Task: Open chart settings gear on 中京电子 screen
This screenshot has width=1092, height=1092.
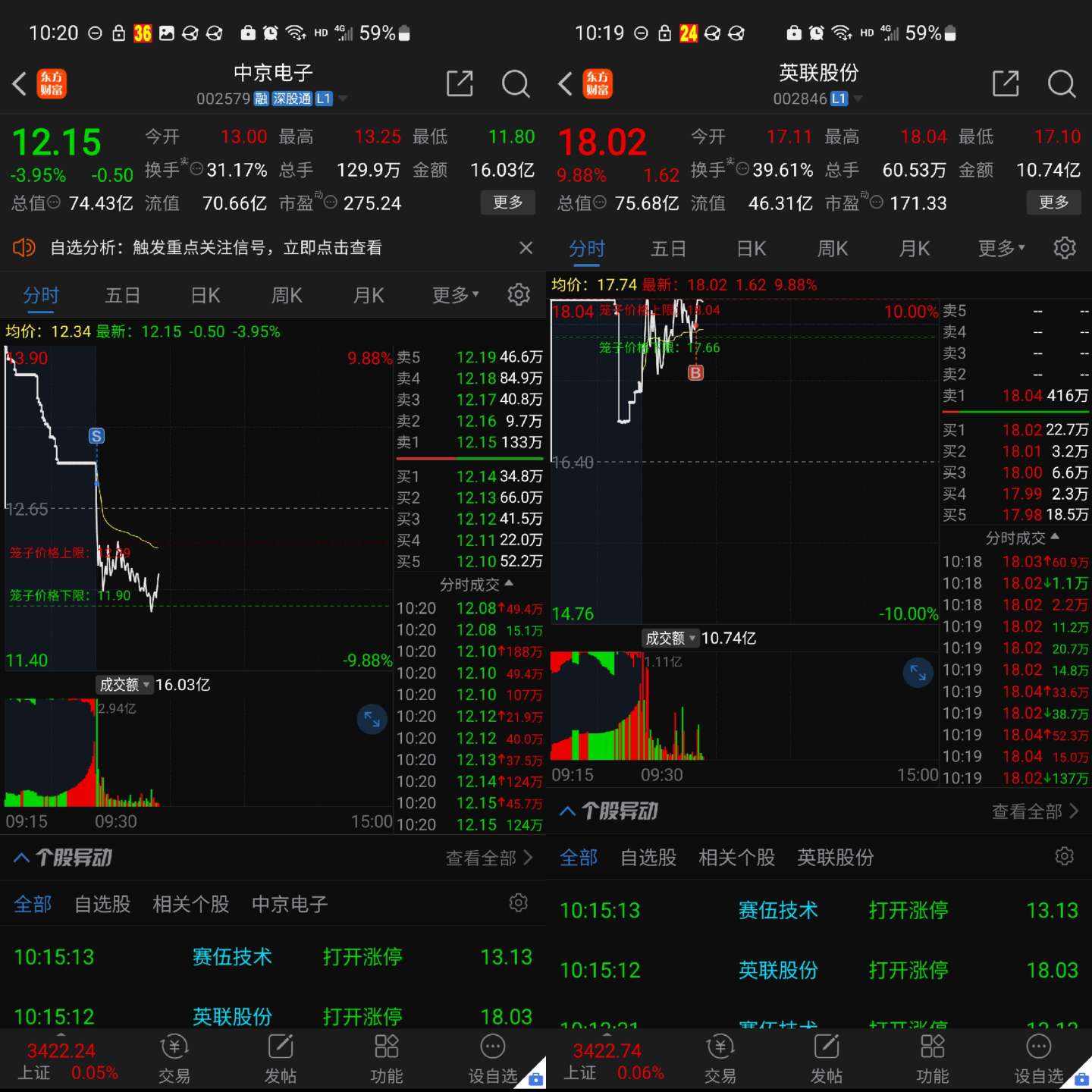Action: click(x=519, y=294)
